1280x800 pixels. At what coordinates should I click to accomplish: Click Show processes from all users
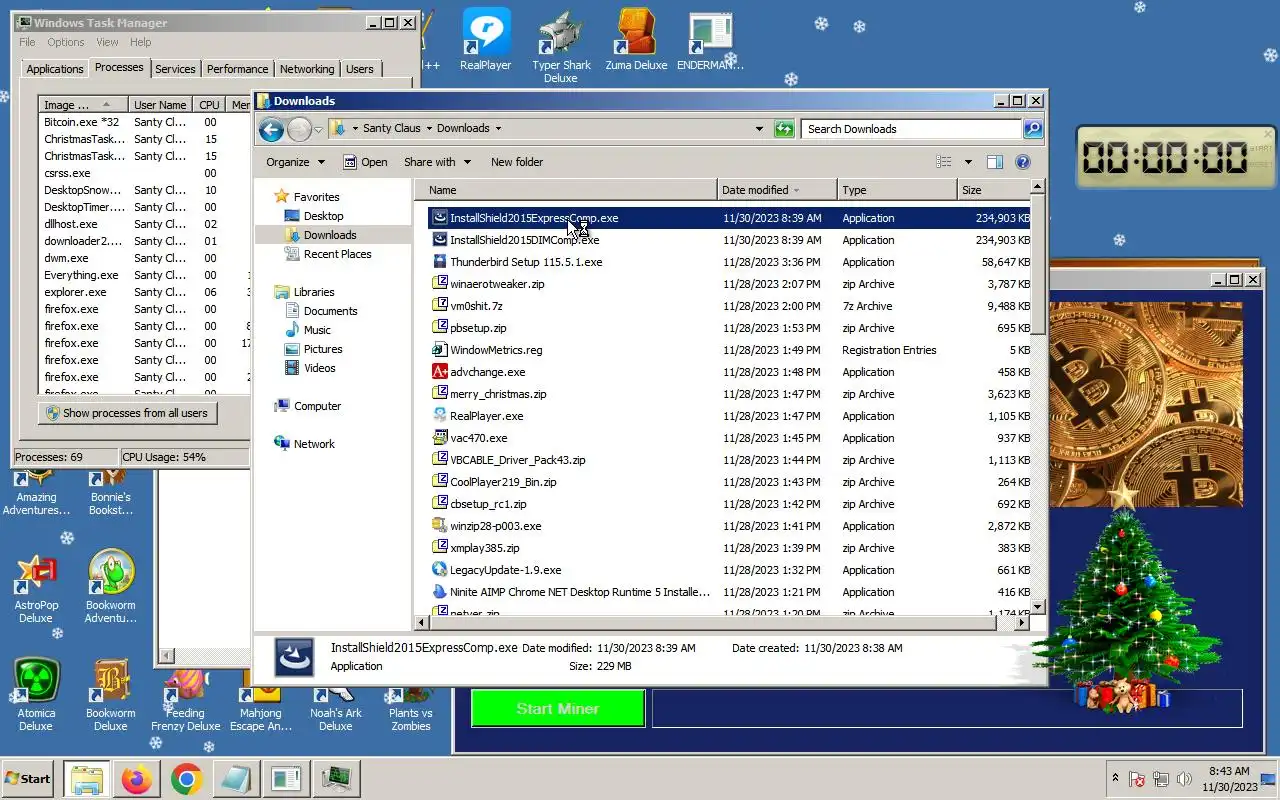pos(128,413)
